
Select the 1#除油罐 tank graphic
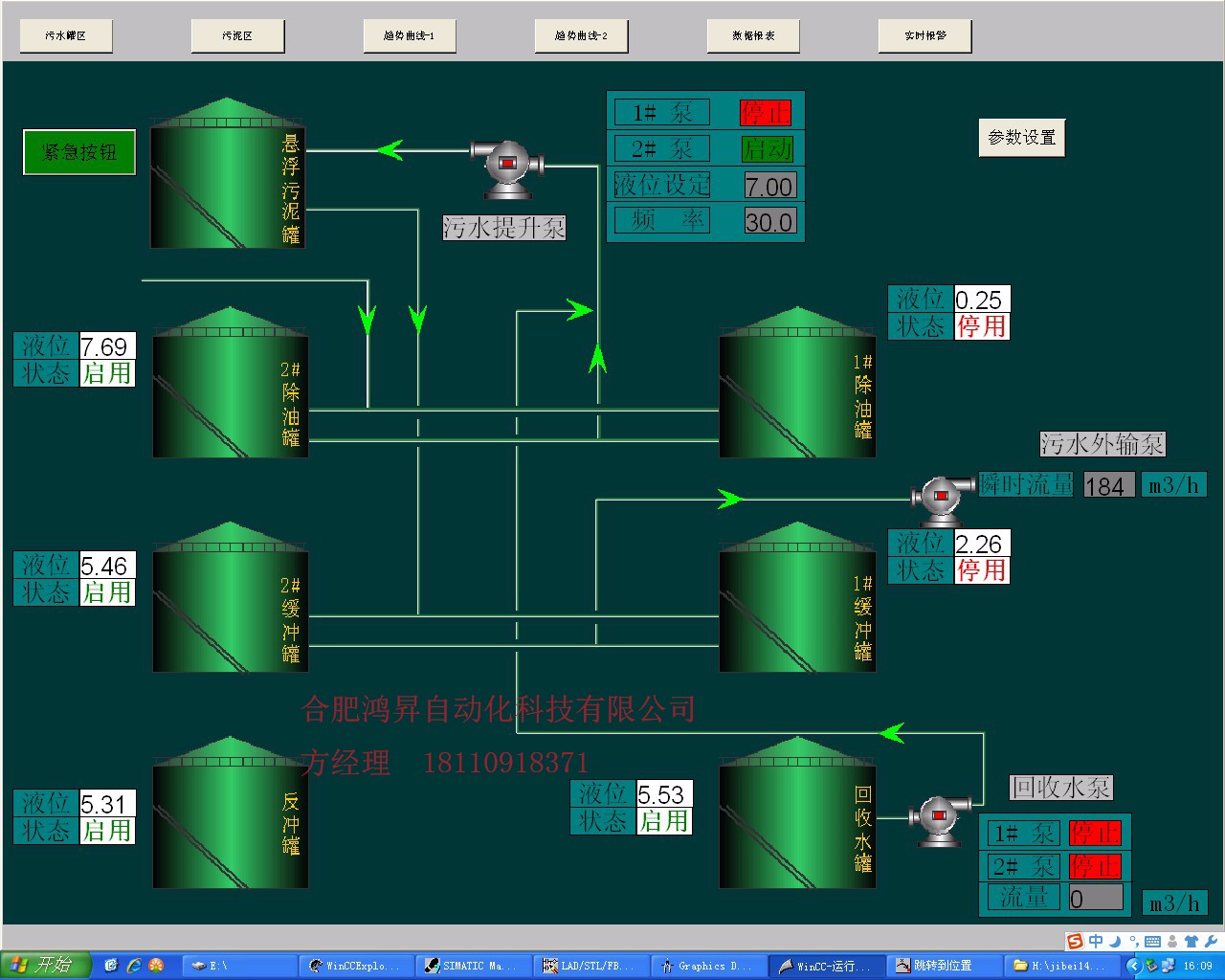click(x=796, y=388)
